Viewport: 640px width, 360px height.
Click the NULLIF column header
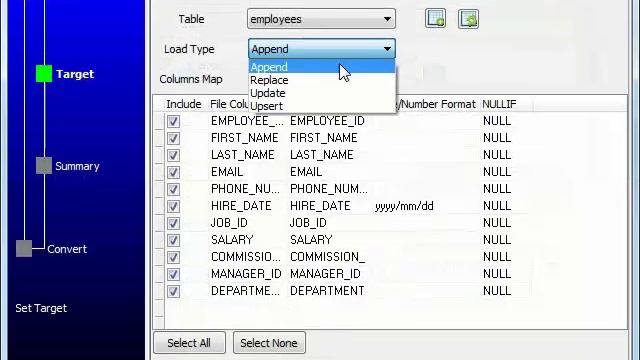499,104
